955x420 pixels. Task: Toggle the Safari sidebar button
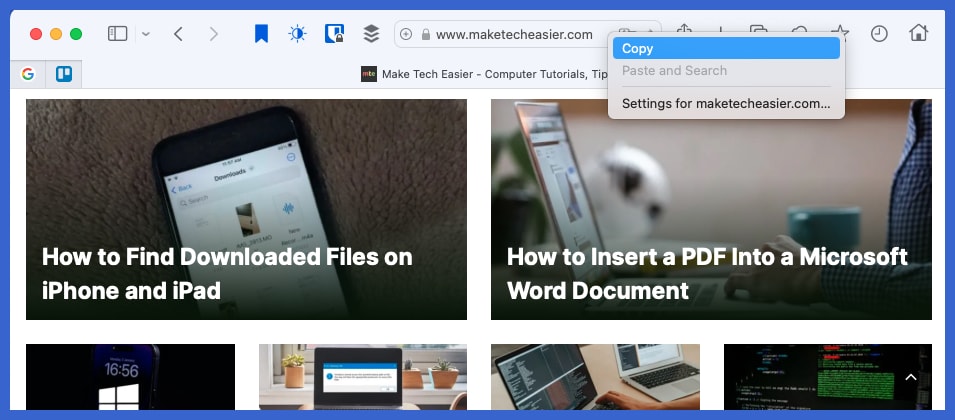[118, 33]
